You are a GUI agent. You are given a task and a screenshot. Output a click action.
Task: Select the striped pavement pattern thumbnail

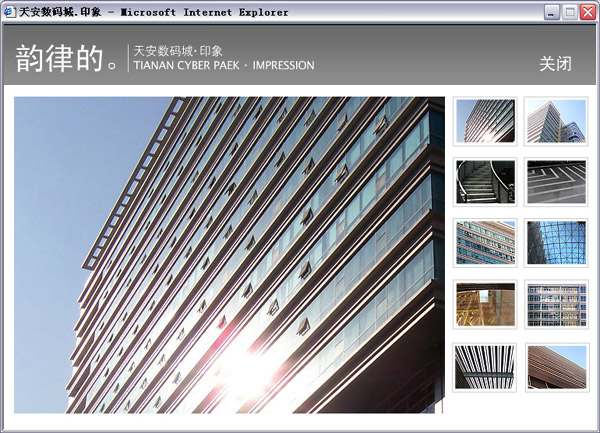coord(556,182)
